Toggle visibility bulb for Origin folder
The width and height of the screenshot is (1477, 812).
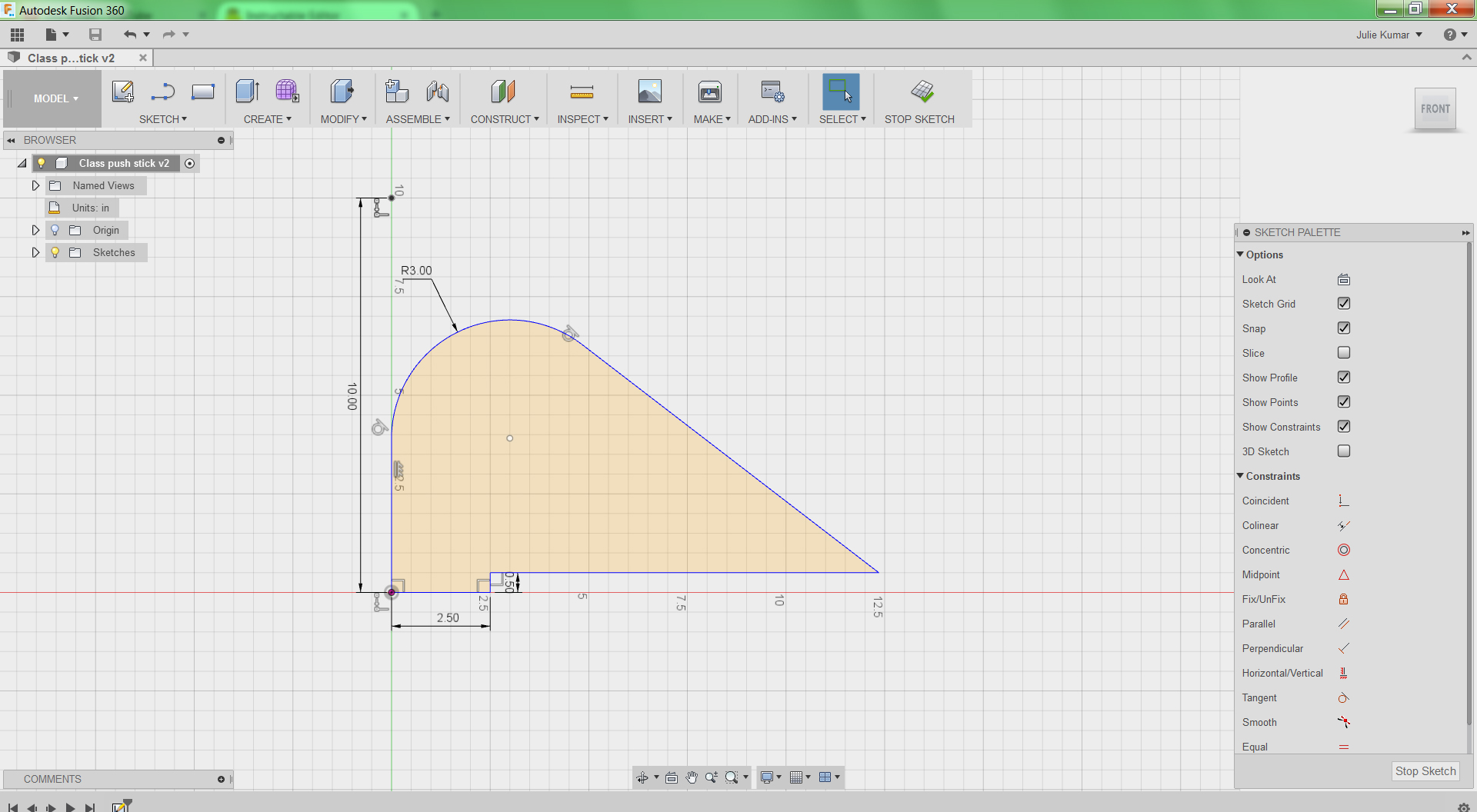[x=55, y=230]
